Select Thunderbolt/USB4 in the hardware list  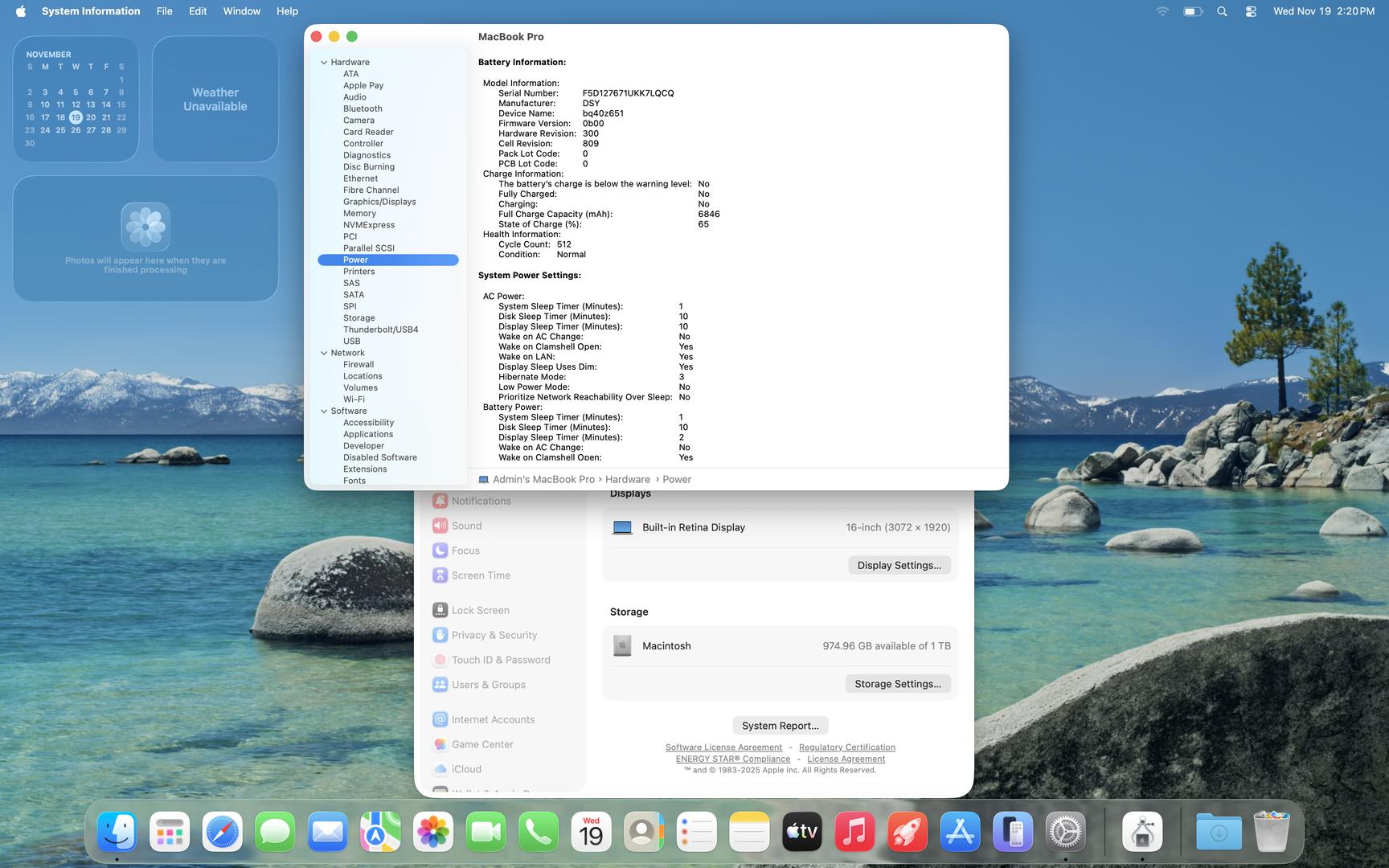(x=380, y=330)
